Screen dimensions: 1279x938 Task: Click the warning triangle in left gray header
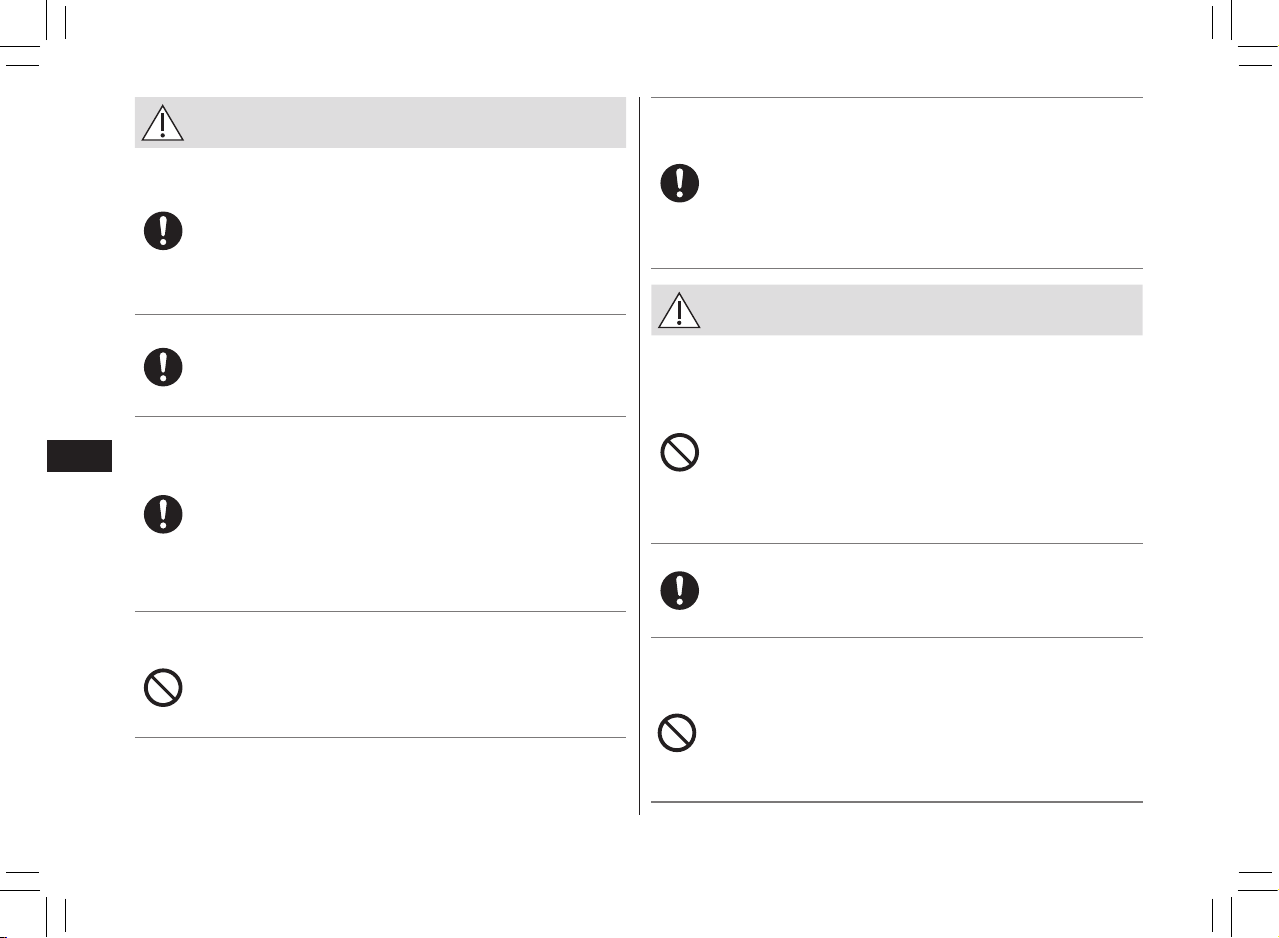click(x=162, y=122)
